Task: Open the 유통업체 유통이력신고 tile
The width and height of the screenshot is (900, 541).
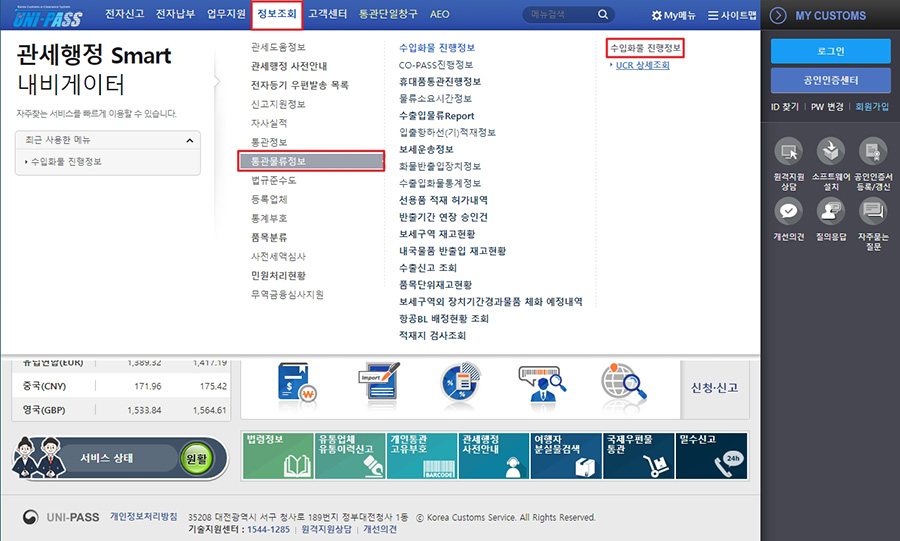Action: pyautogui.click(x=350, y=456)
